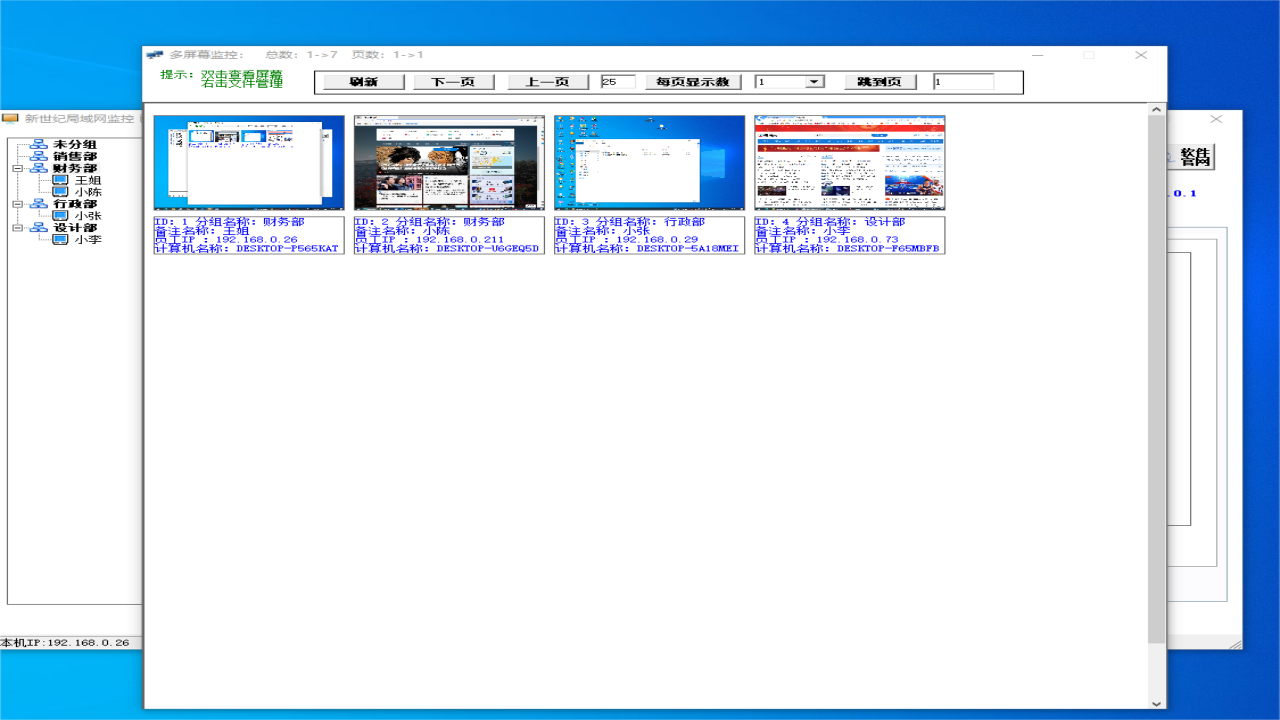Click the computer icon next to 小李

60,240
